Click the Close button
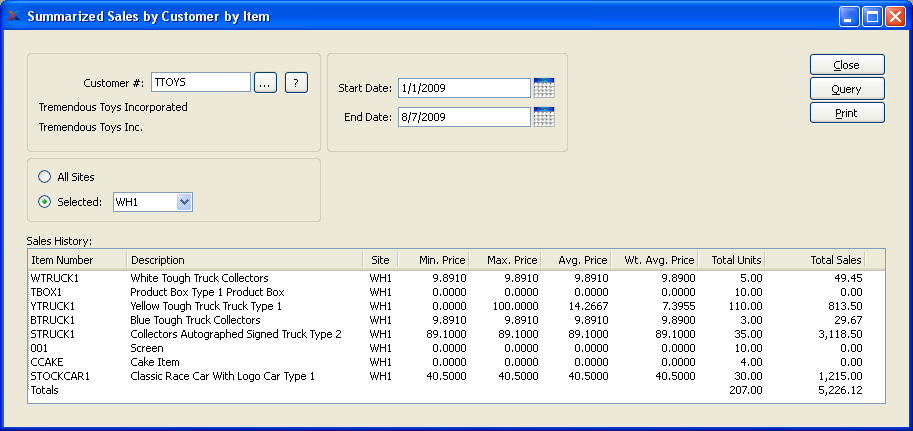913x431 pixels. tap(846, 65)
